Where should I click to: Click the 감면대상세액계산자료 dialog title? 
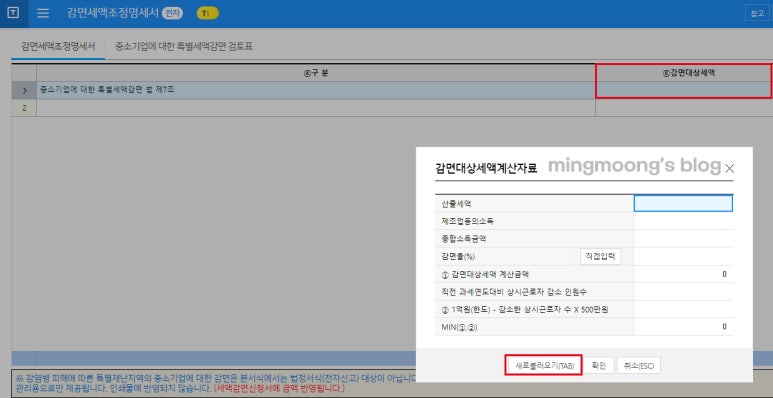click(486, 168)
